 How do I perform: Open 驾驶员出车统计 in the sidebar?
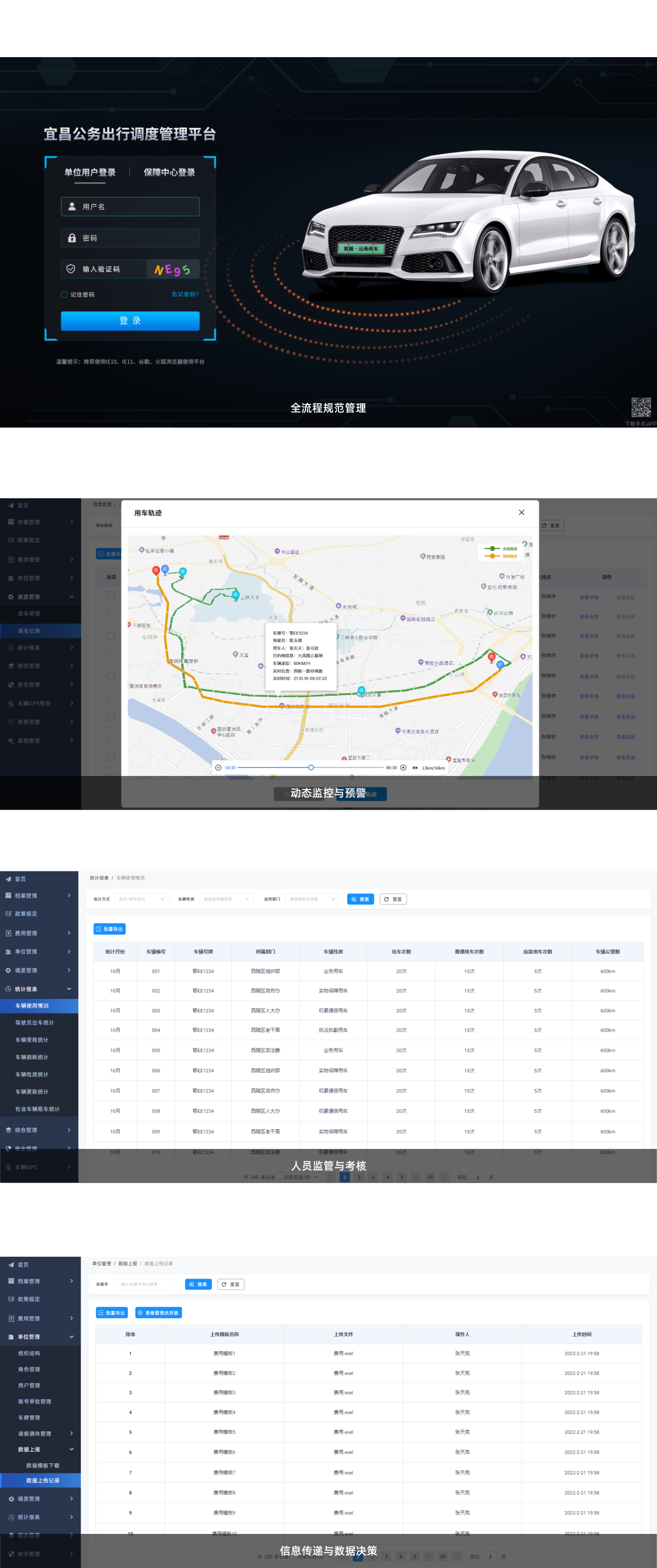point(35,1023)
